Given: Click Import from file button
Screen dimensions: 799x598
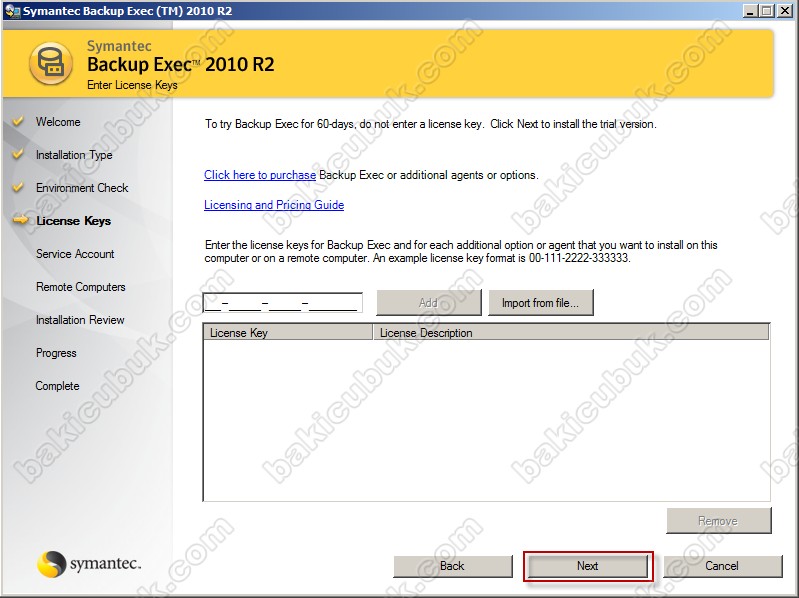Looking at the screenshot, I should pyautogui.click(x=541, y=303).
